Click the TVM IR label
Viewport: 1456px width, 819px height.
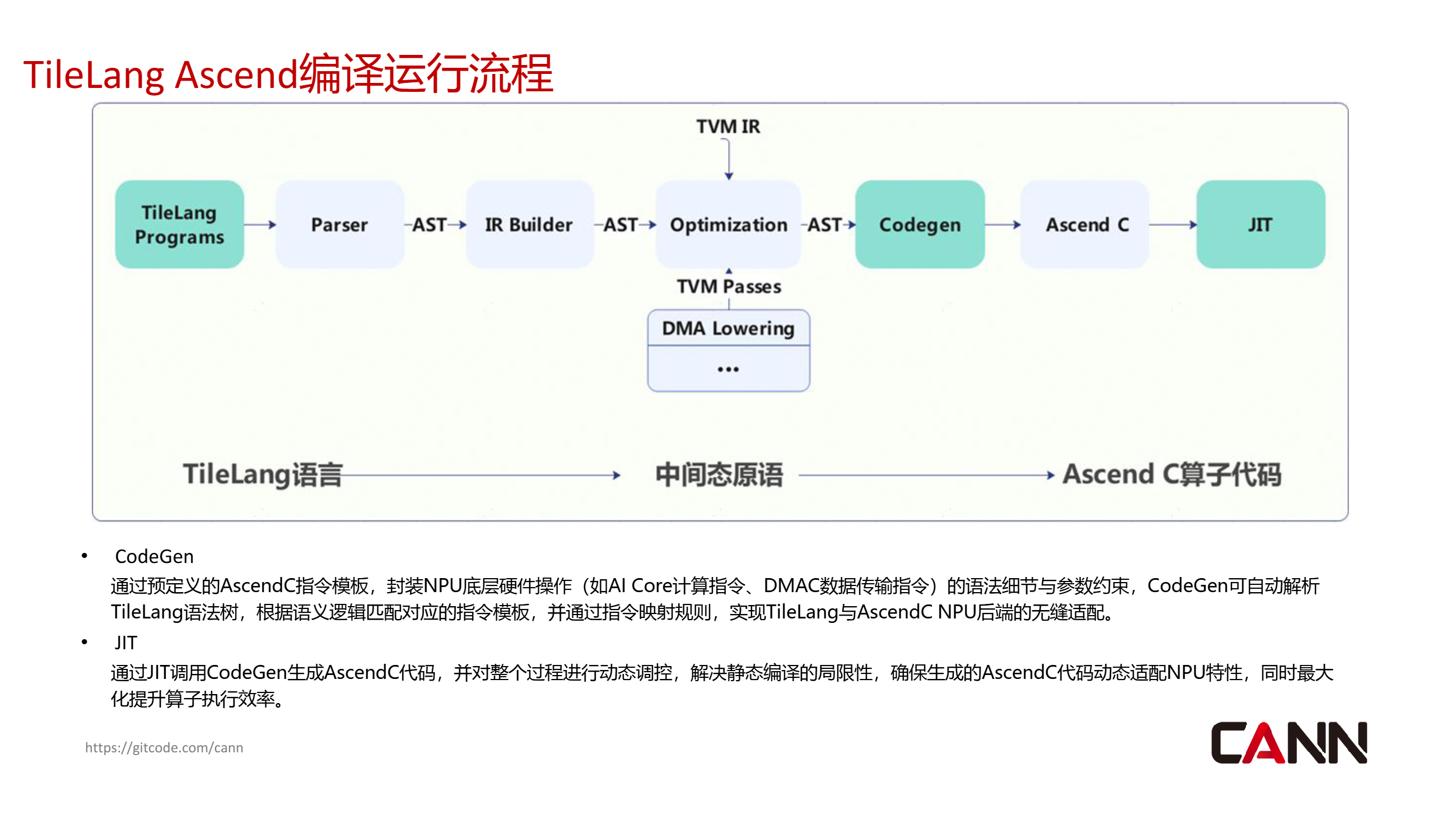(728, 127)
